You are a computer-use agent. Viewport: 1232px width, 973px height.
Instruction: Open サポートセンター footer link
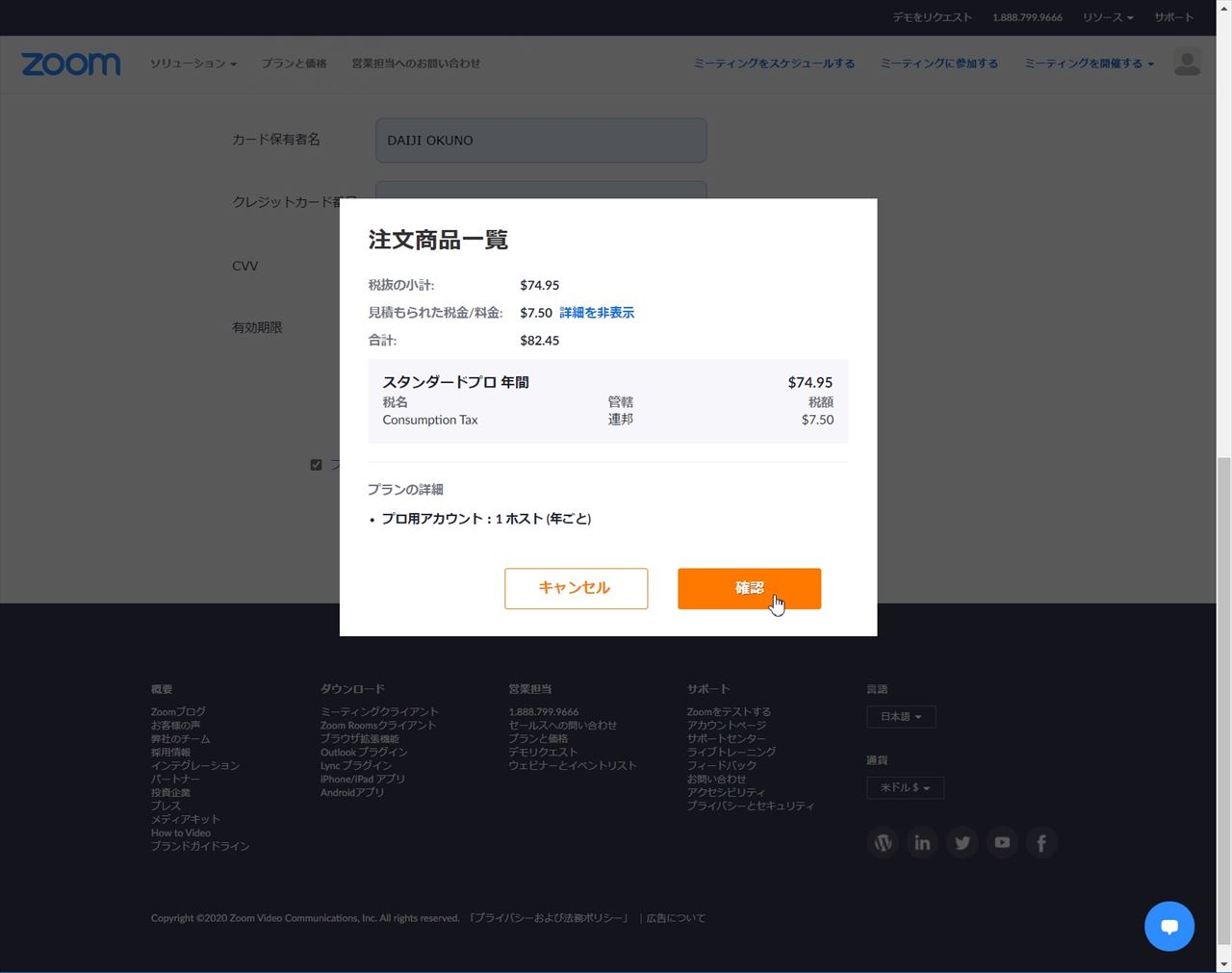(x=726, y=739)
